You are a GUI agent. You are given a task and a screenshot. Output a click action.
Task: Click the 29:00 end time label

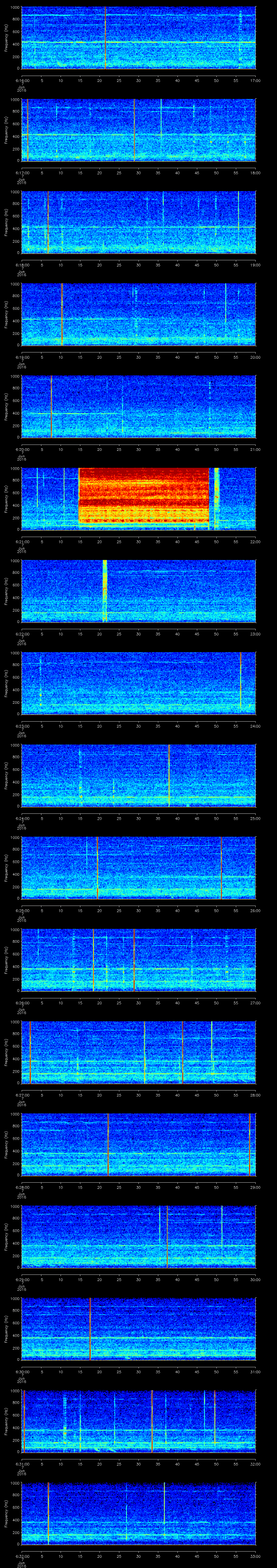coord(255,1187)
